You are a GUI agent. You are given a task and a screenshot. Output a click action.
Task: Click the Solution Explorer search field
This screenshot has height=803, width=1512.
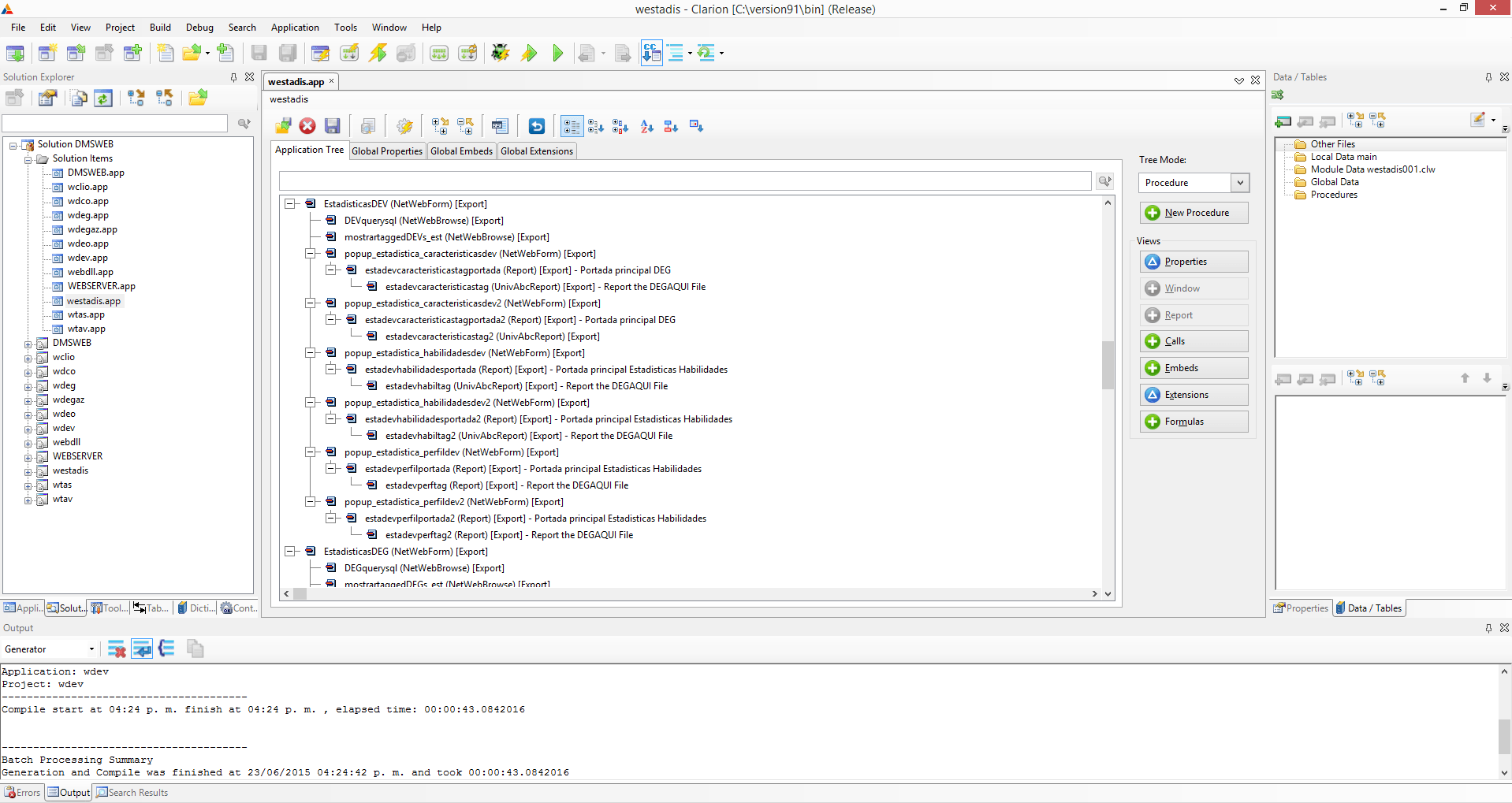115,124
